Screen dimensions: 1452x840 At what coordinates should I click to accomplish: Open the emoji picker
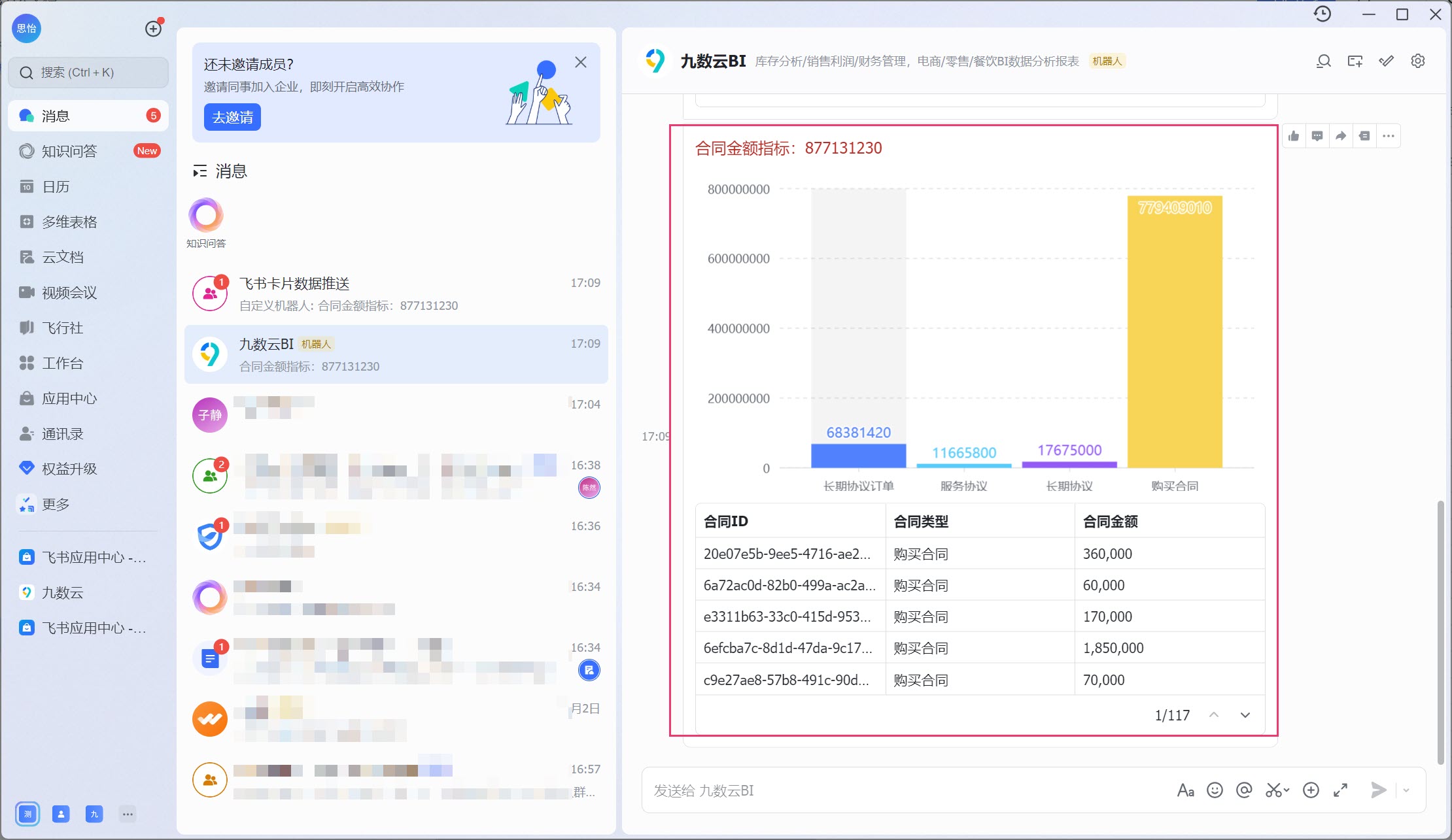pyautogui.click(x=1215, y=790)
